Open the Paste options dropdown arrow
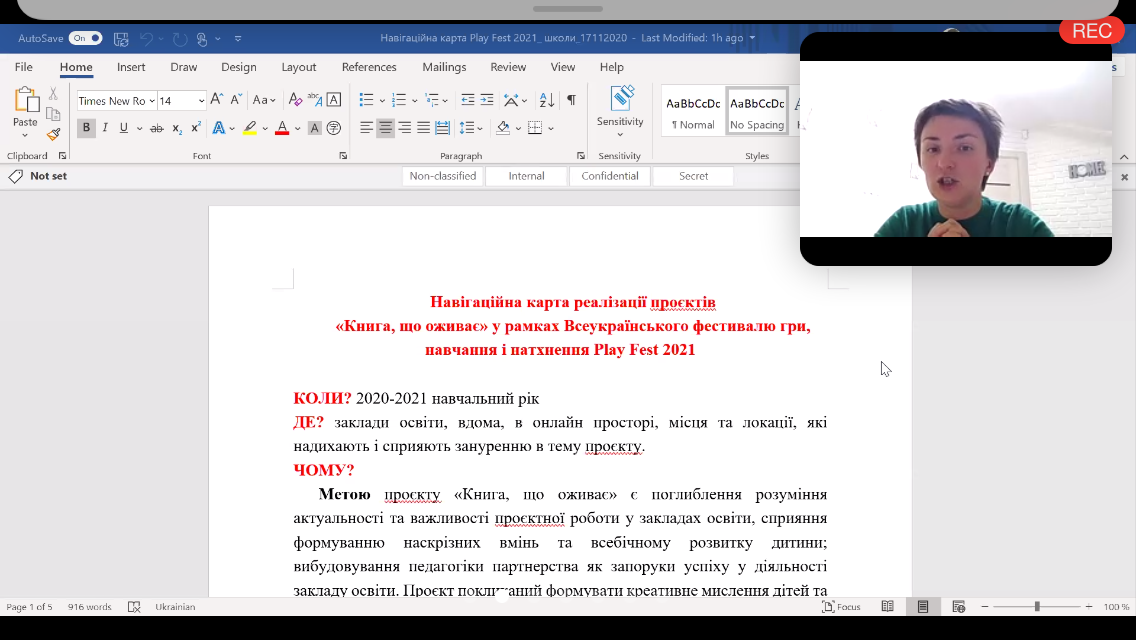Screen dimensions: 1136x640 [x=25, y=136]
